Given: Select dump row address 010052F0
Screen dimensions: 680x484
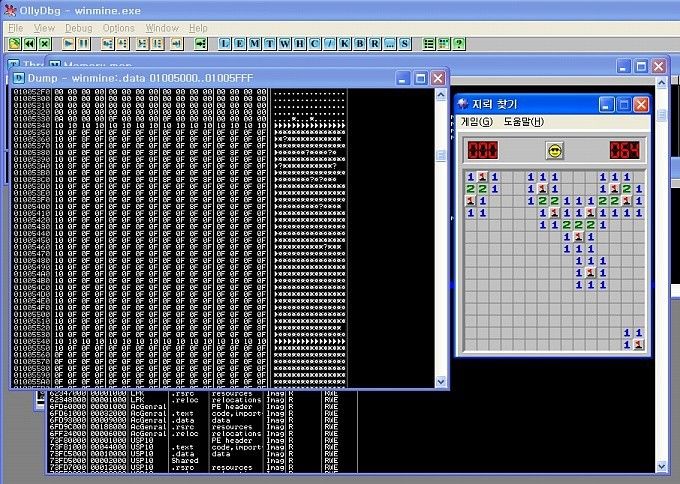Looking at the screenshot, I should click(x=32, y=92).
